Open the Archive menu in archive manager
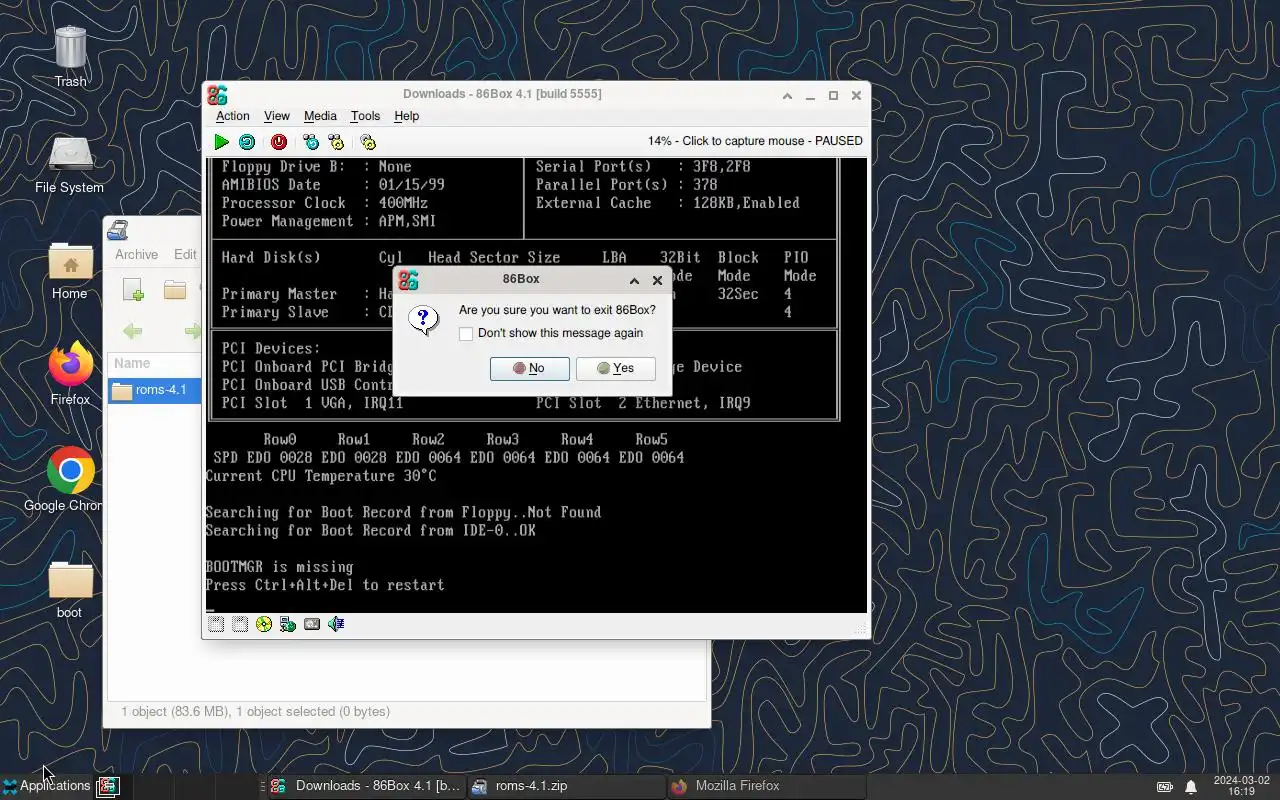Image resolution: width=1280 pixels, height=800 pixels. coord(136,255)
